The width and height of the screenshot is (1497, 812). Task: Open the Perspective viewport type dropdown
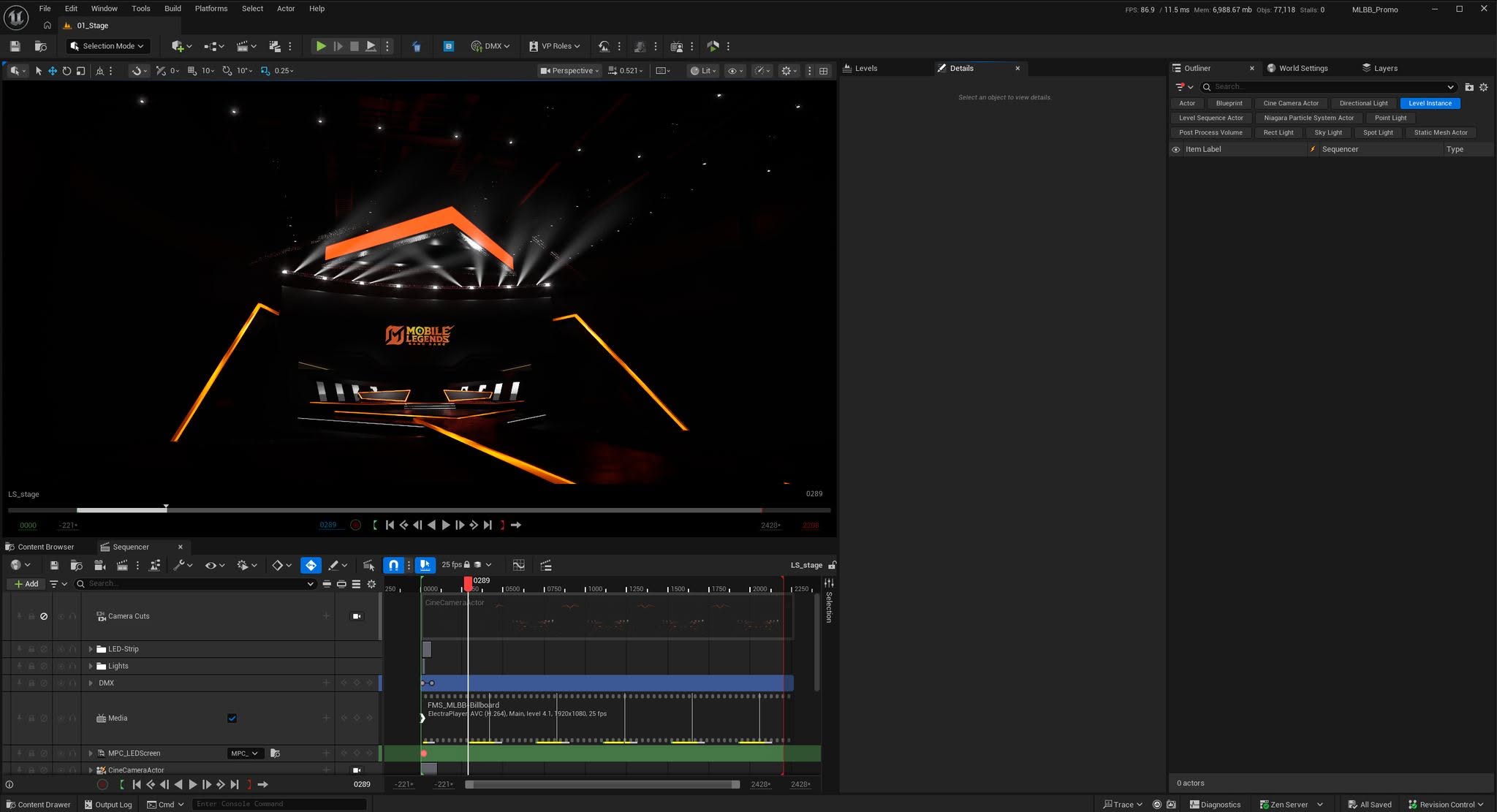(569, 71)
